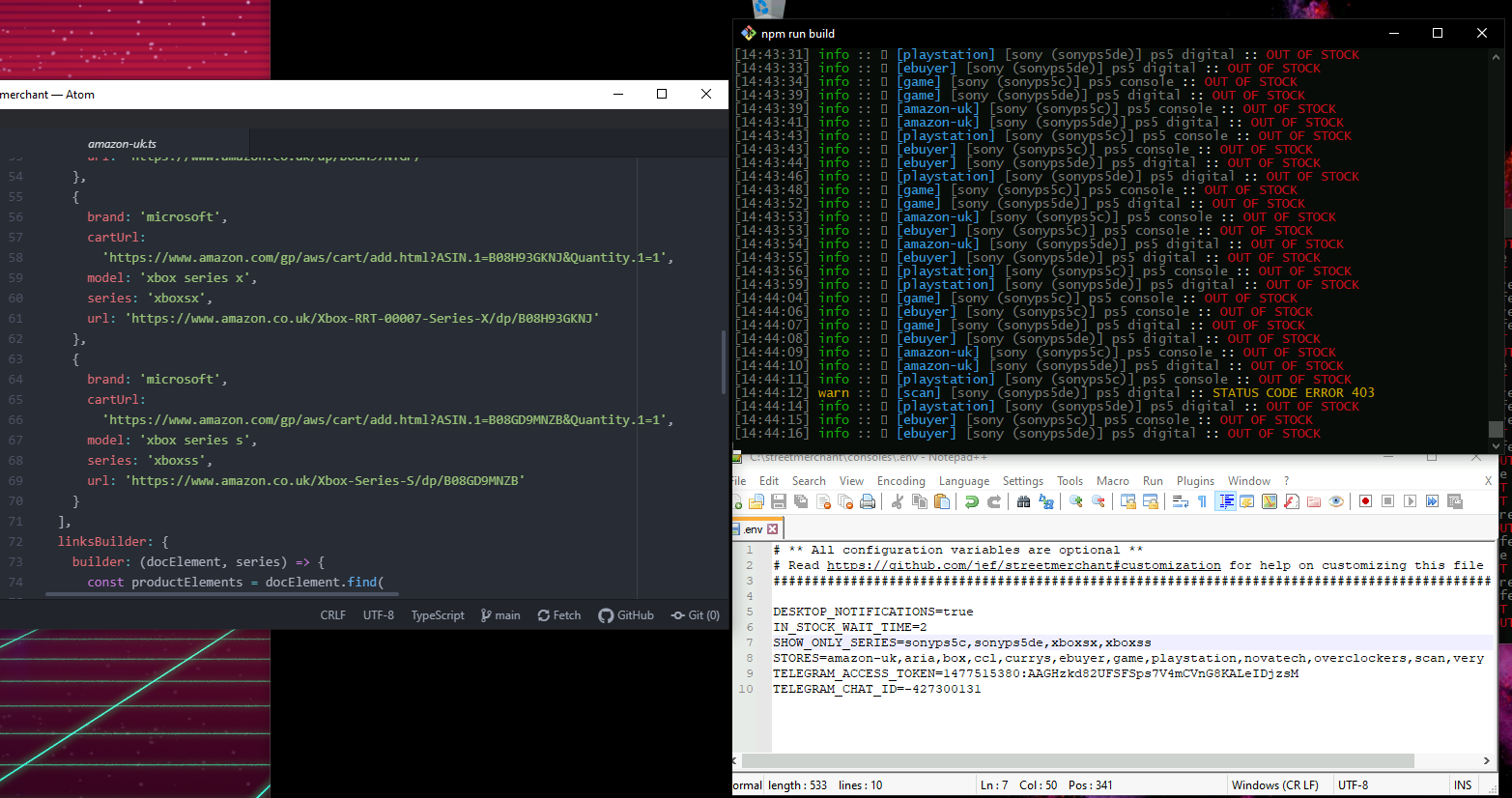Close the .env tab in Notepad++
This screenshot has width=1512, height=798.
772,529
